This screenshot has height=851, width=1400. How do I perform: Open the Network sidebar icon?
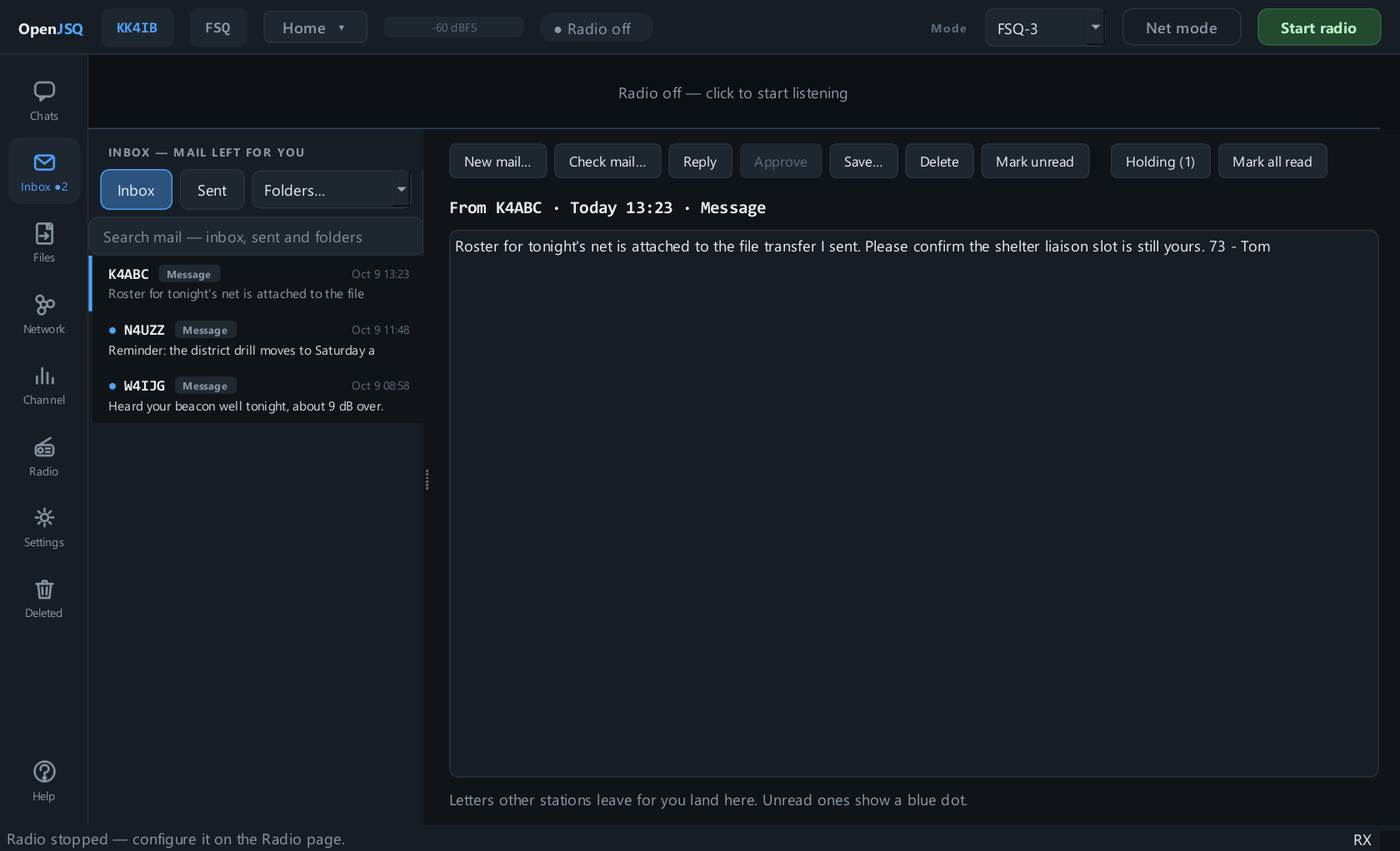(44, 313)
